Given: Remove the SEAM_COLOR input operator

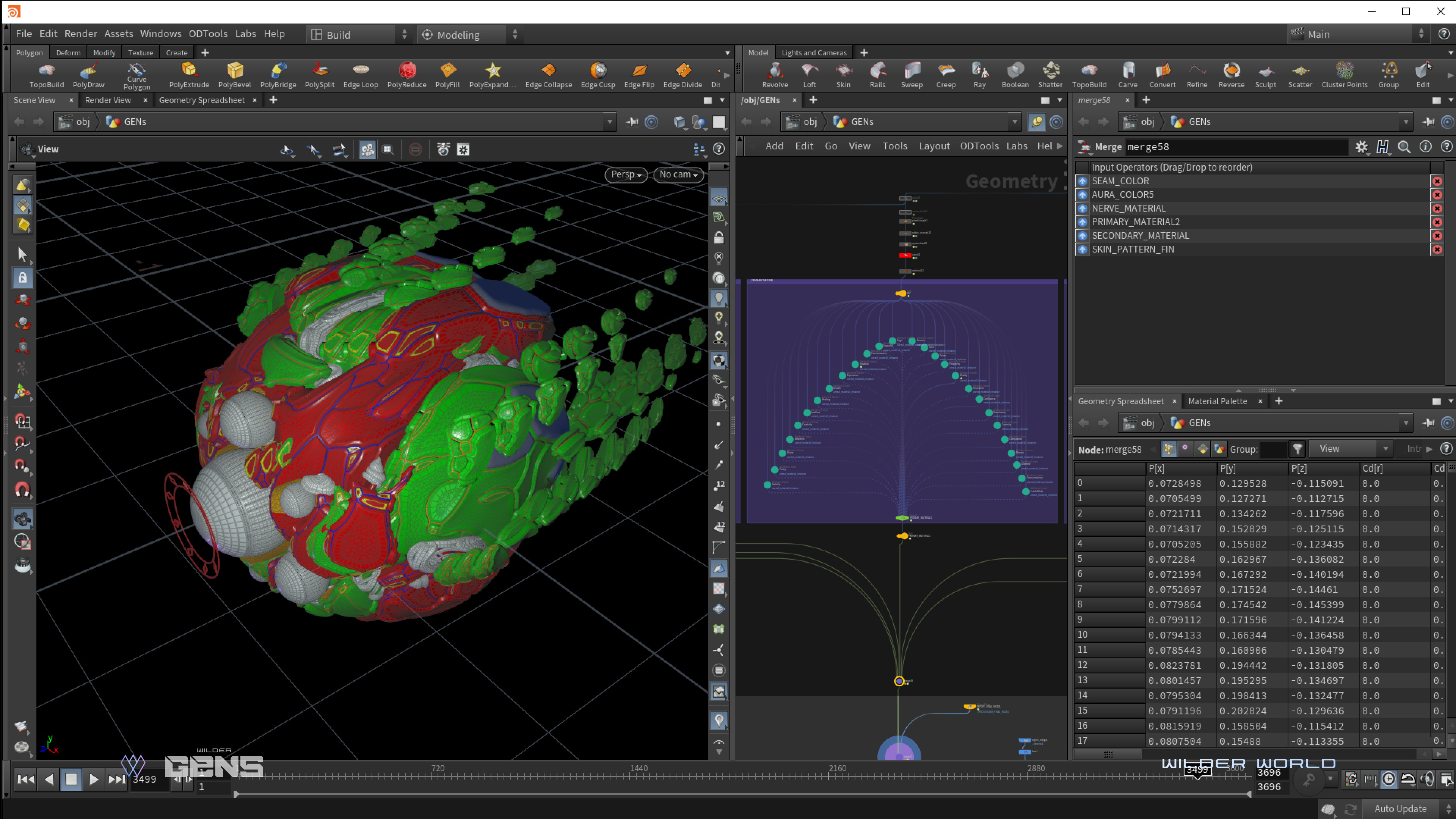Looking at the screenshot, I should 1437,182.
